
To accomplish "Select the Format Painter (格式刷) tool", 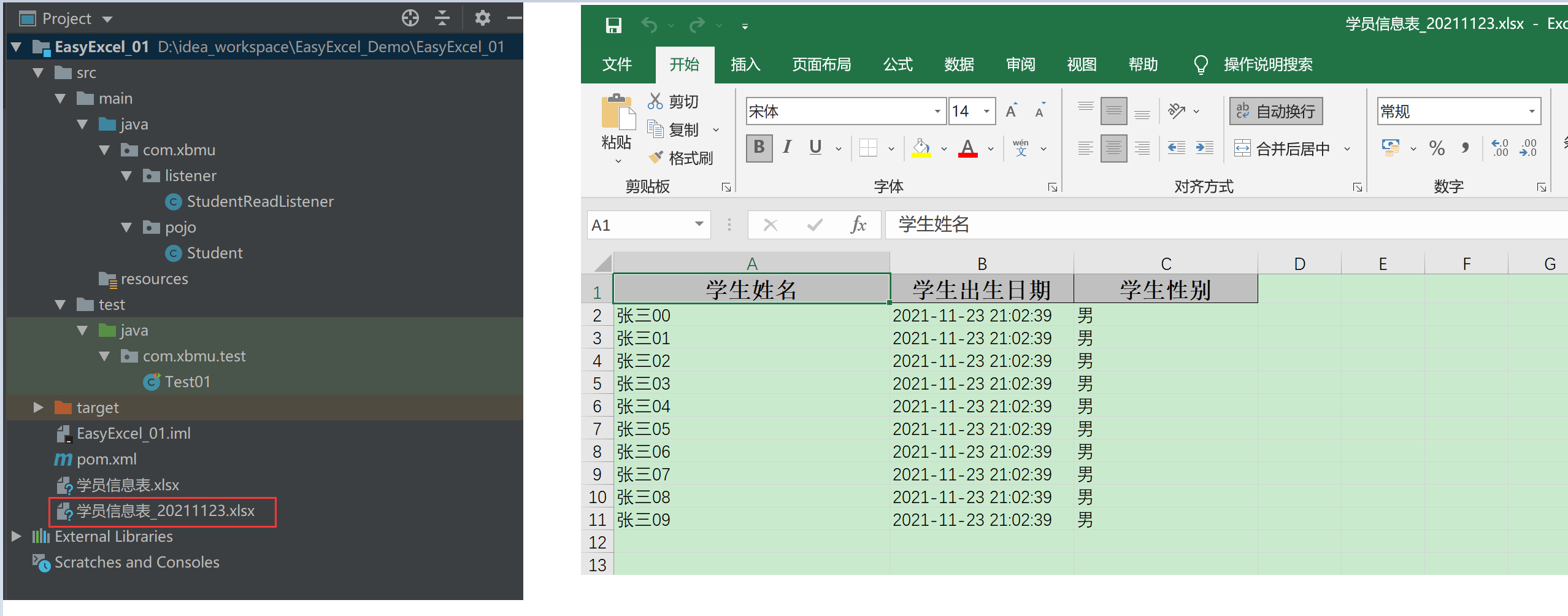I will pos(681,158).
